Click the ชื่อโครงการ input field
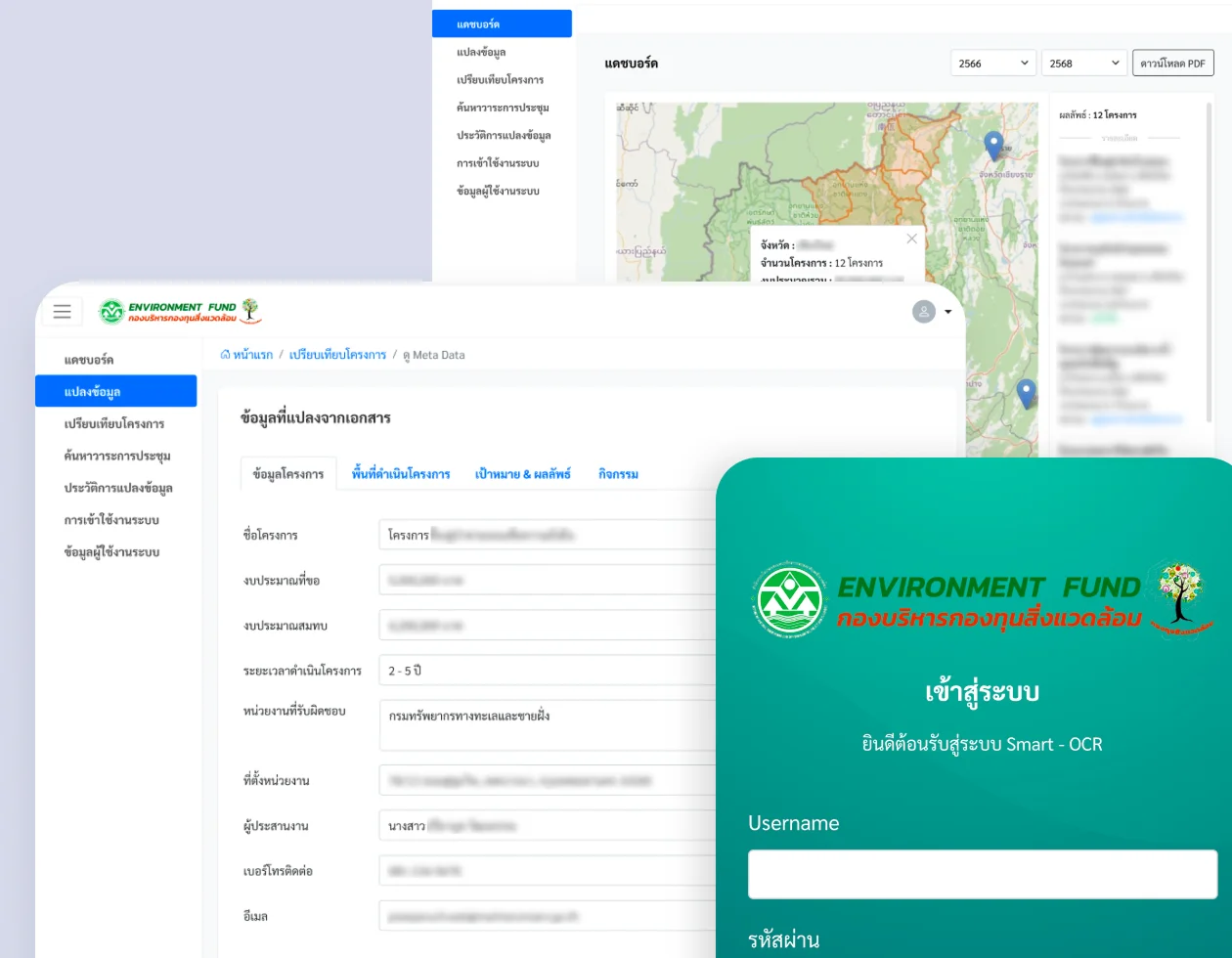 548,535
